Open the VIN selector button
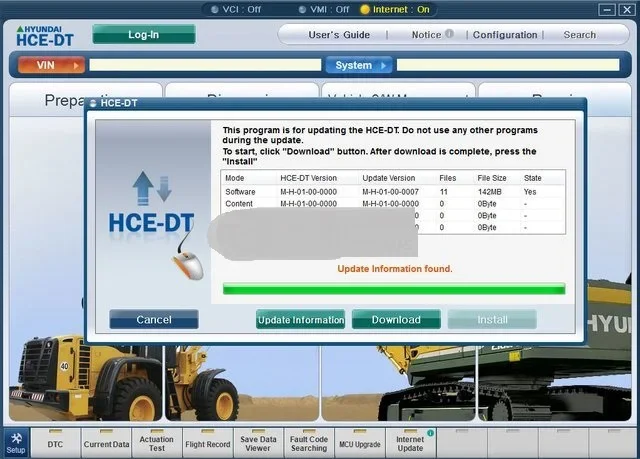Viewport: 640px width, 459px height. pyautogui.click(x=51, y=65)
